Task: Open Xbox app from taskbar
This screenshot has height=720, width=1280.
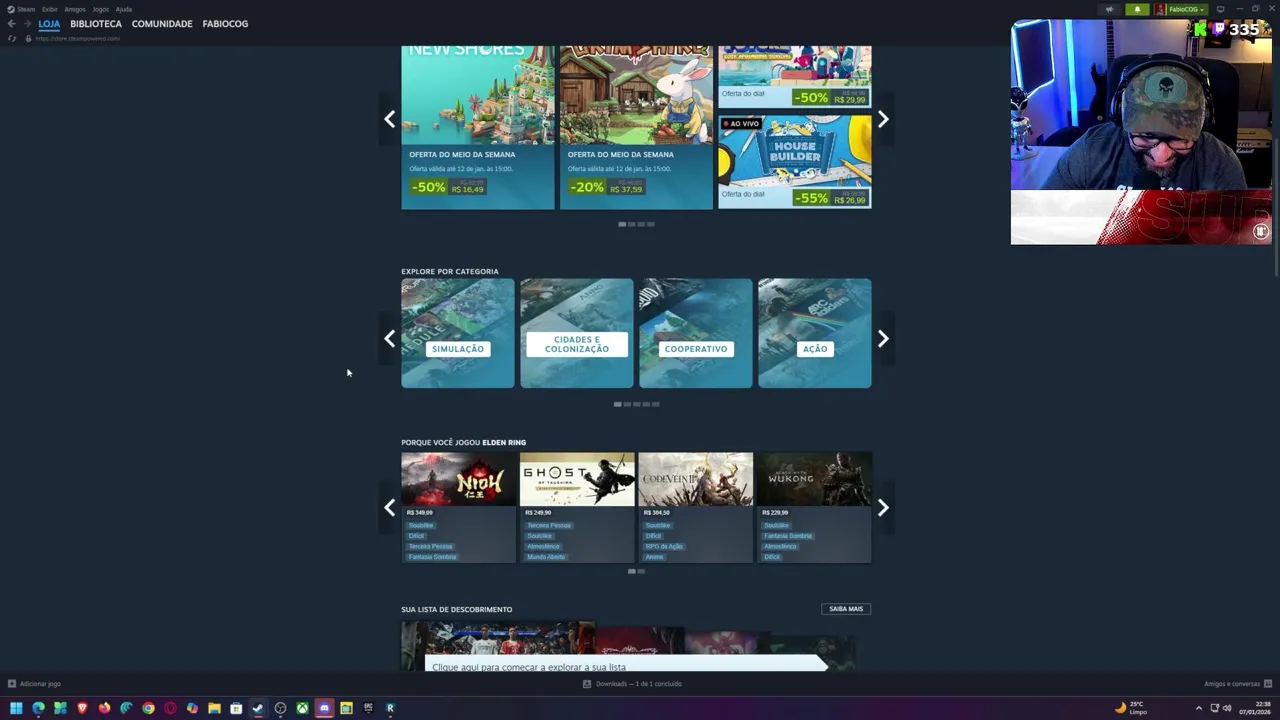Action: point(302,708)
